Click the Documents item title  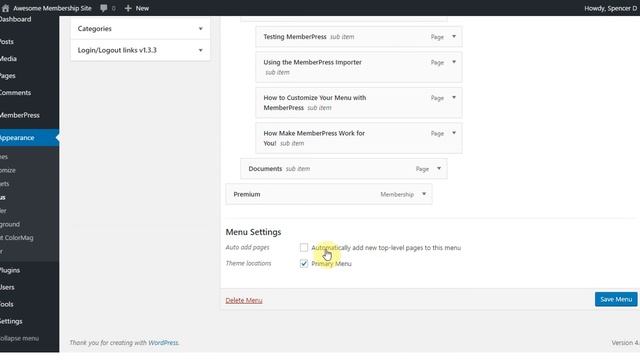click(x=265, y=169)
